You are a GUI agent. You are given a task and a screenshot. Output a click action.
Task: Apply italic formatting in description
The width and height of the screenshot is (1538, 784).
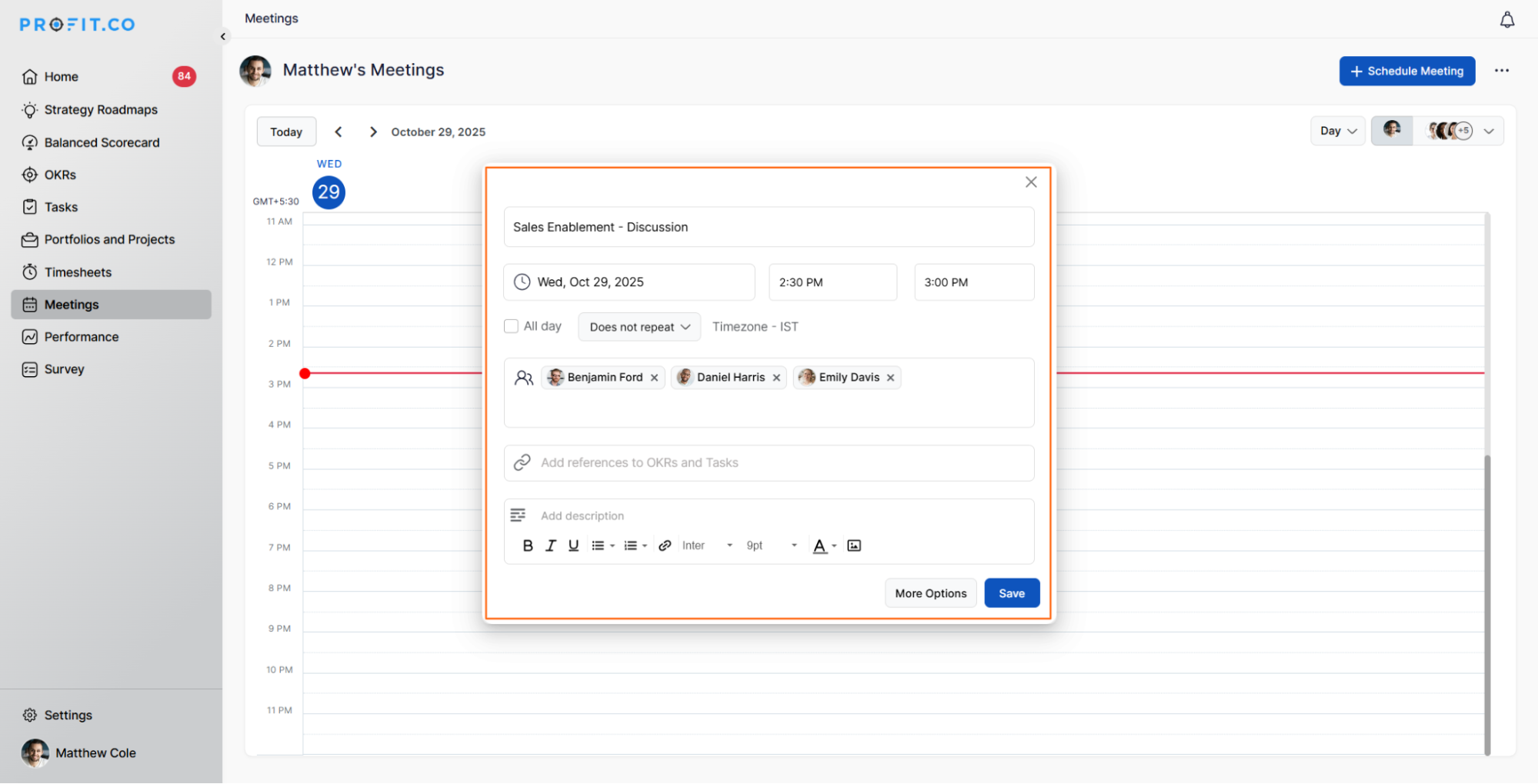click(x=551, y=545)
